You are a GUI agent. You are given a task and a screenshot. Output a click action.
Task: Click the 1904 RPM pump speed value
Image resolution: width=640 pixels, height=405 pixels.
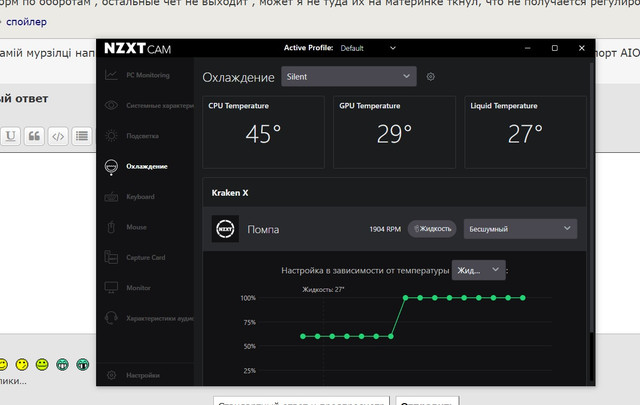tap(385, 229)
